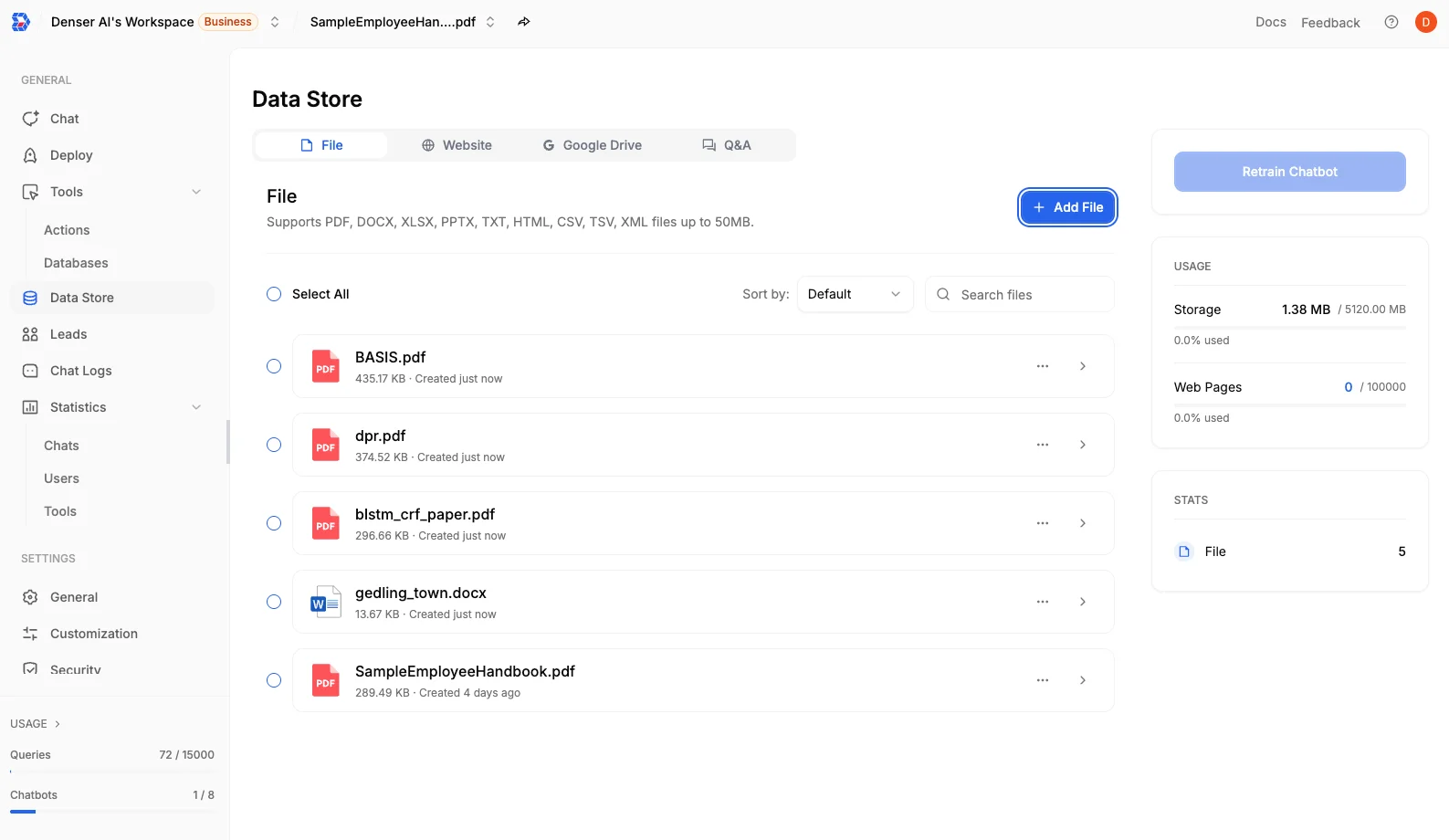The height and width of the screenshot is (840, 1449).
Task: Open the Feedback link
Action: coord(1330,23)
